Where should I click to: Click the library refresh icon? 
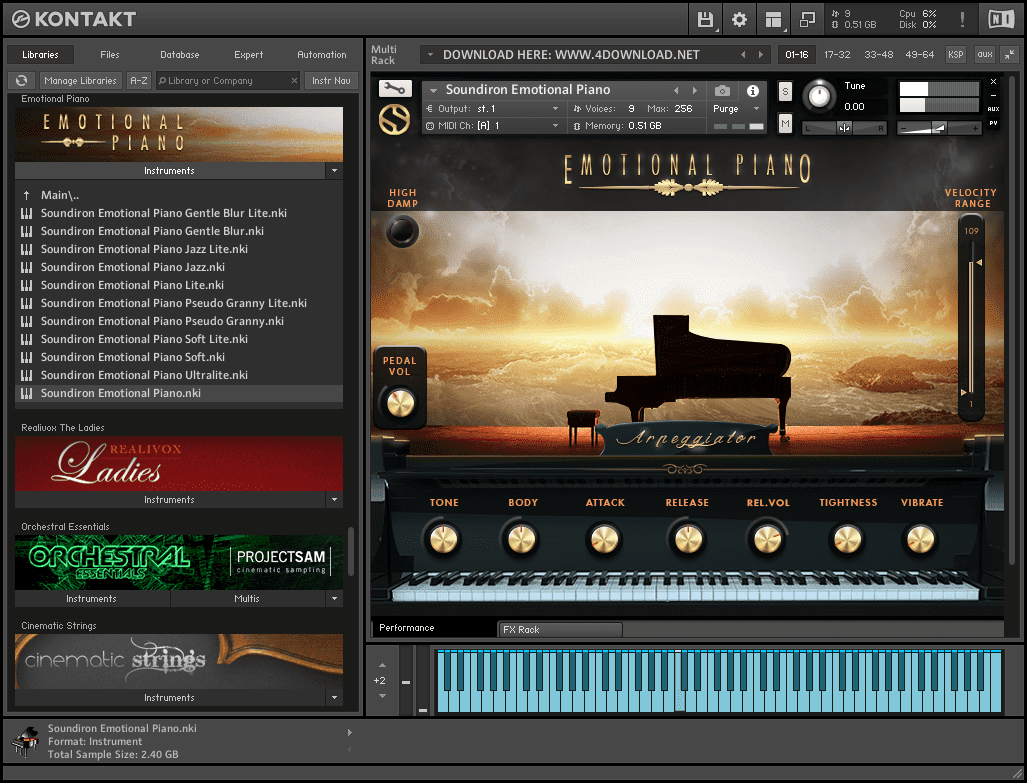click(x=22, y=81)
